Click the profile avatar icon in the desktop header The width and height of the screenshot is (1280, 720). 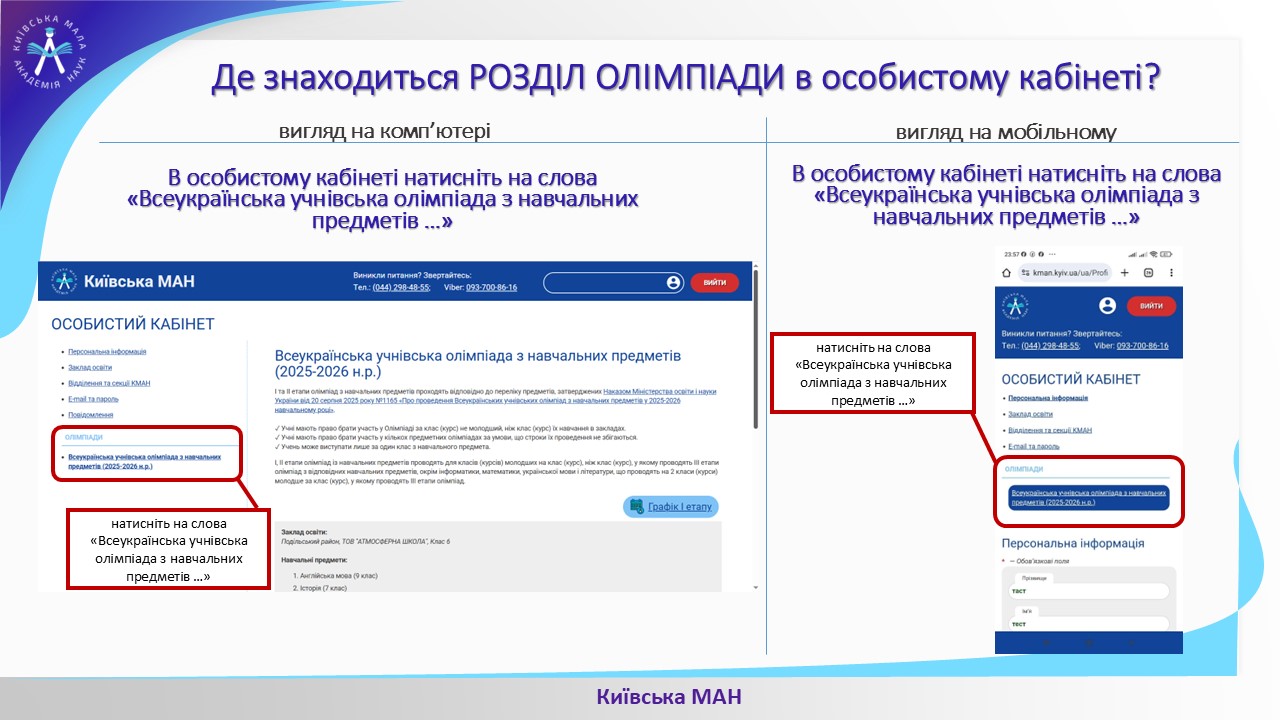tap(673, 283)
